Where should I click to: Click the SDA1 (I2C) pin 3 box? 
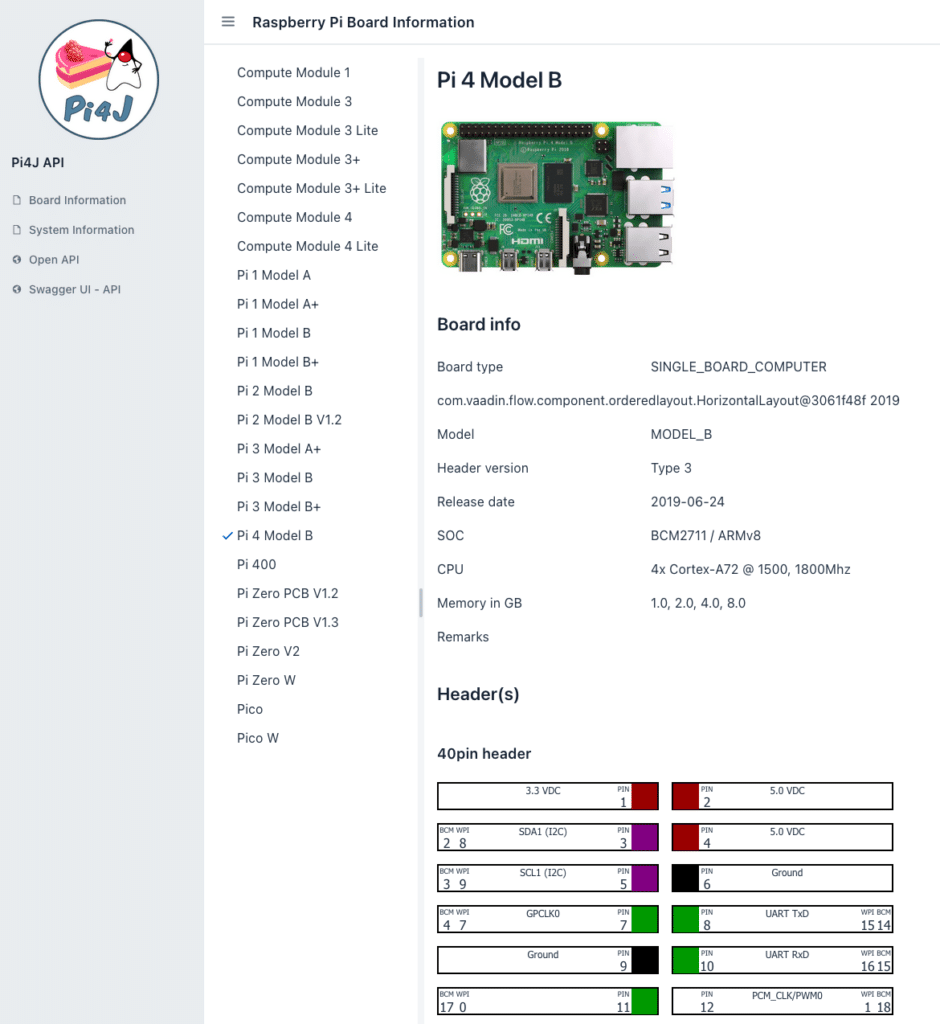pyautogui.click(x=548, y=837)
